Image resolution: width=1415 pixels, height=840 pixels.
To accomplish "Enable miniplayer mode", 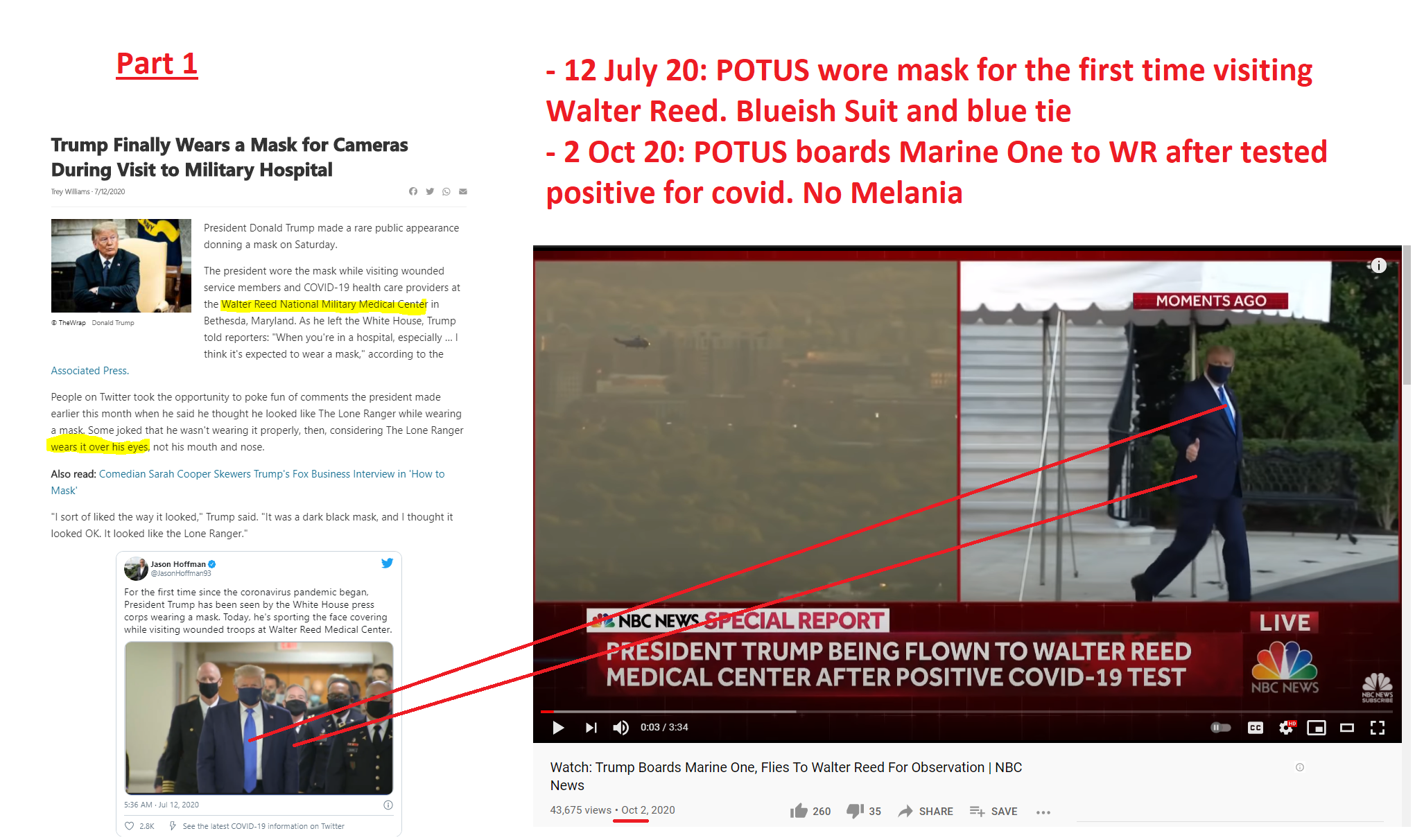I will pyautogui.click(x=1317, y=728).
